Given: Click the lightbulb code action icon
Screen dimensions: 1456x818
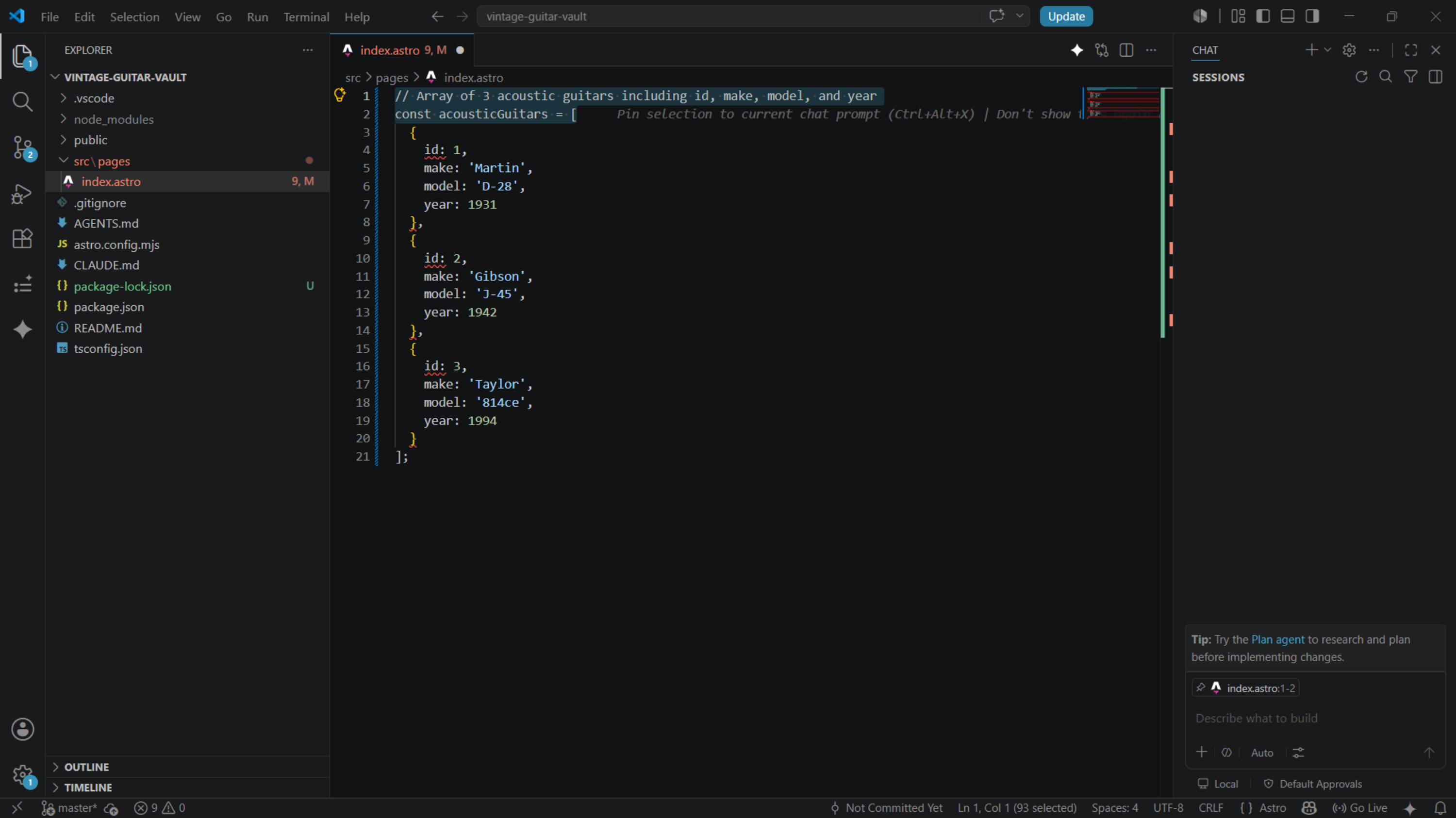Looking at the screenshot, I should click(x=340, y=95).
